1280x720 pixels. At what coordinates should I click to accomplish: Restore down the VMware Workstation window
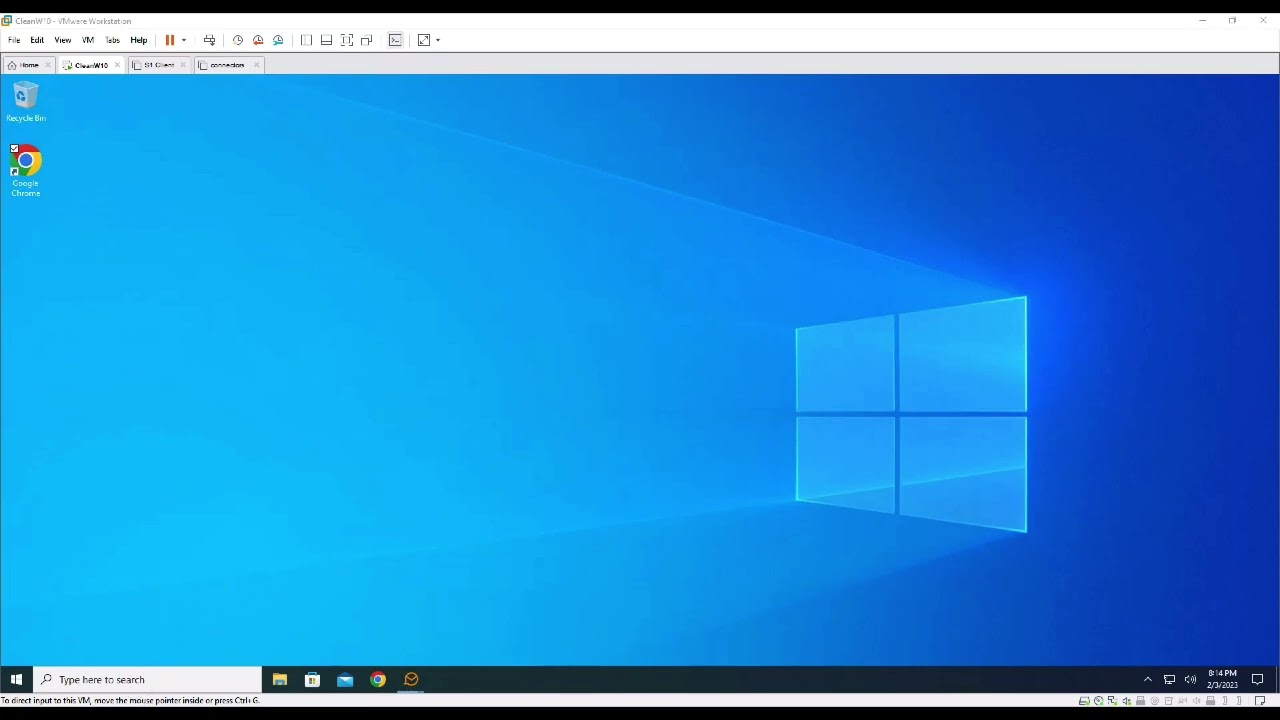[1233, 20]
